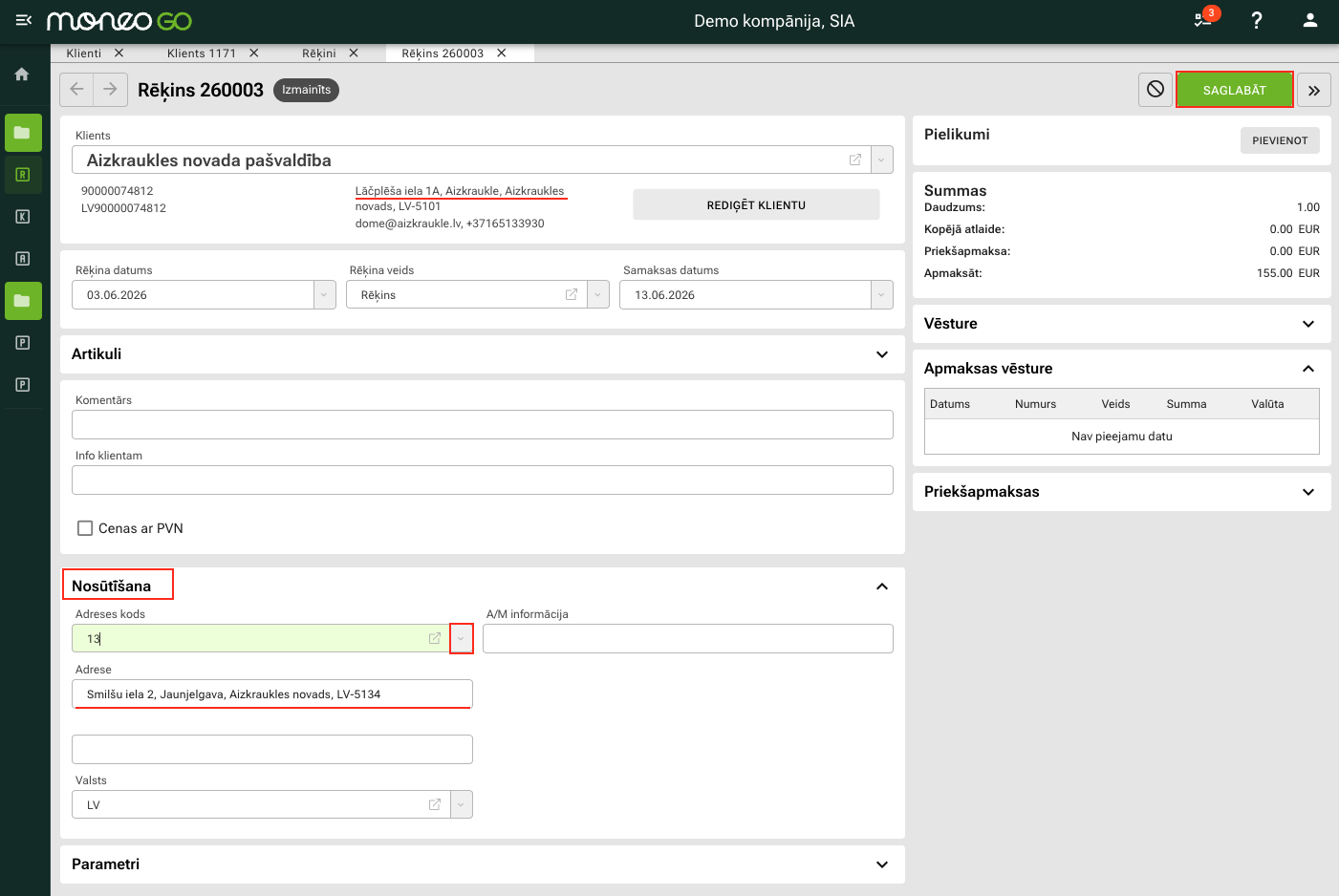The image size is (1339, 896).
Task: Click the Summa column header in payment history
Action: click(x=1186, y=404)
